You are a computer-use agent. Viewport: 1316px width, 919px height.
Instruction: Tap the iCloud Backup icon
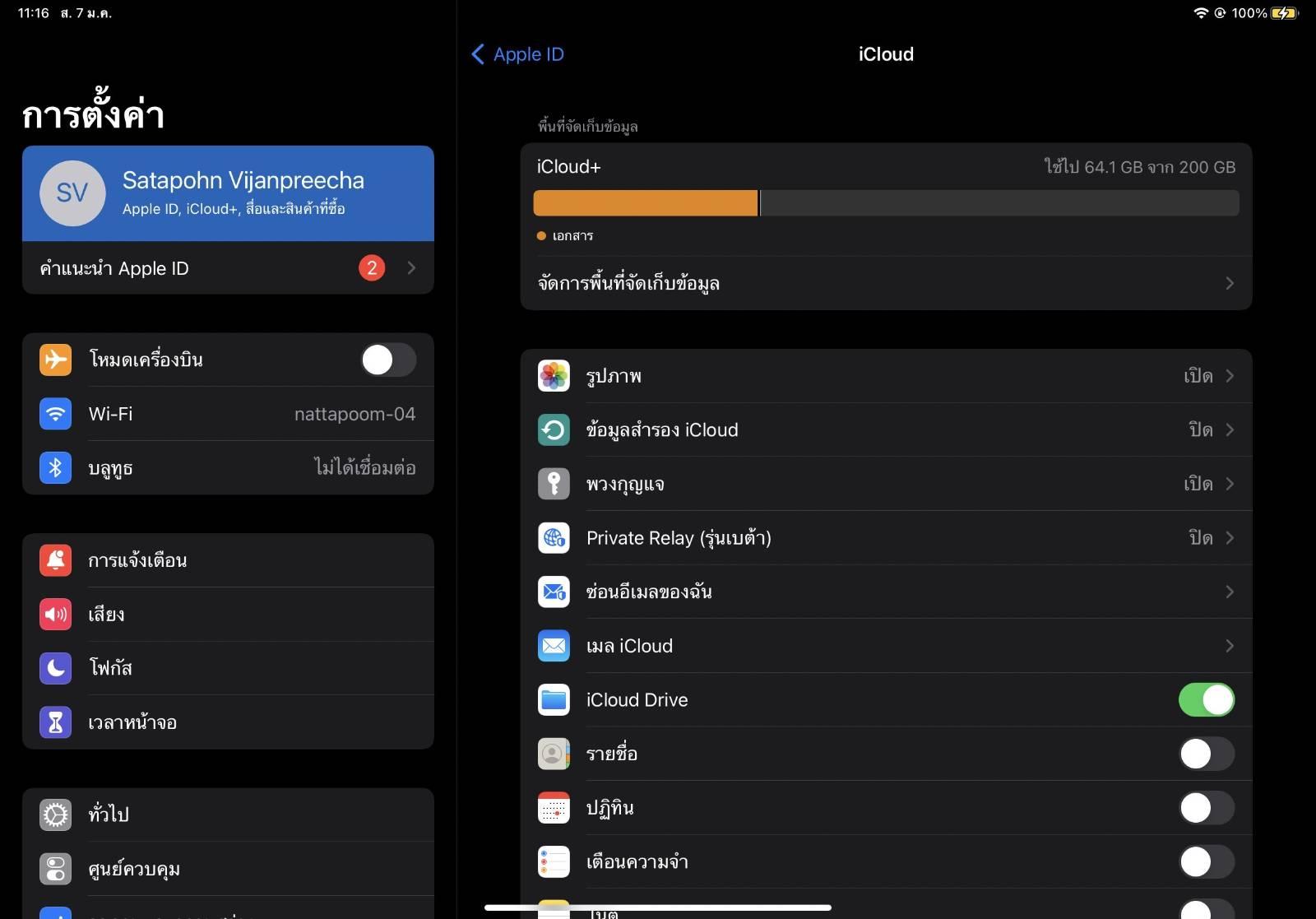click(554, 429)
